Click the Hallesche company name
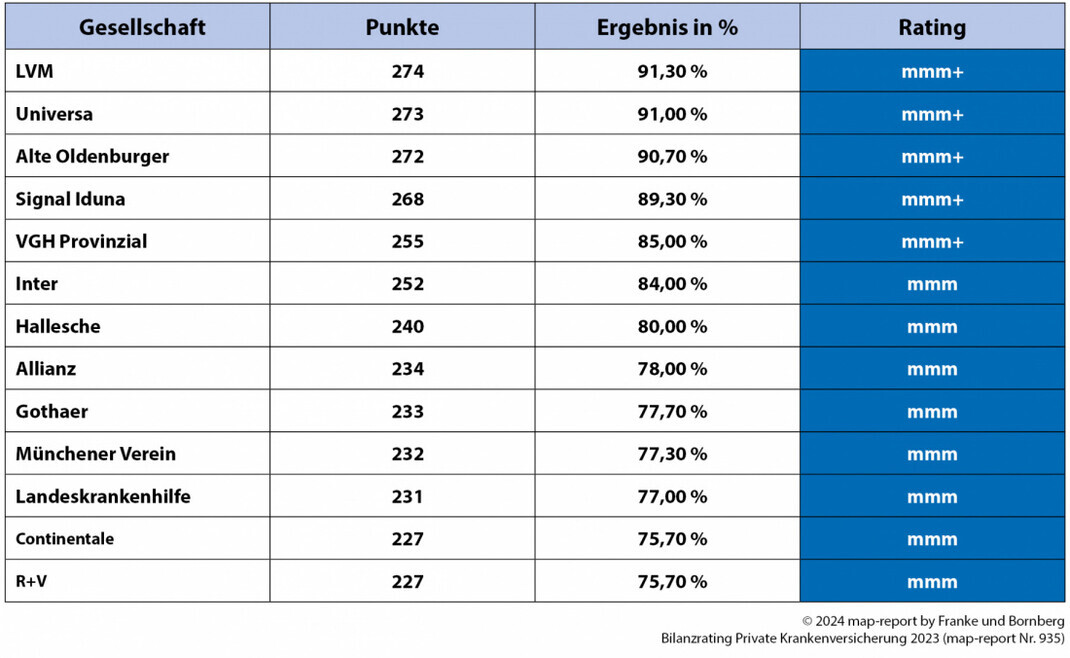This screenshot has height=658, width=1070. pyautogui.click(x=58, y=327)
